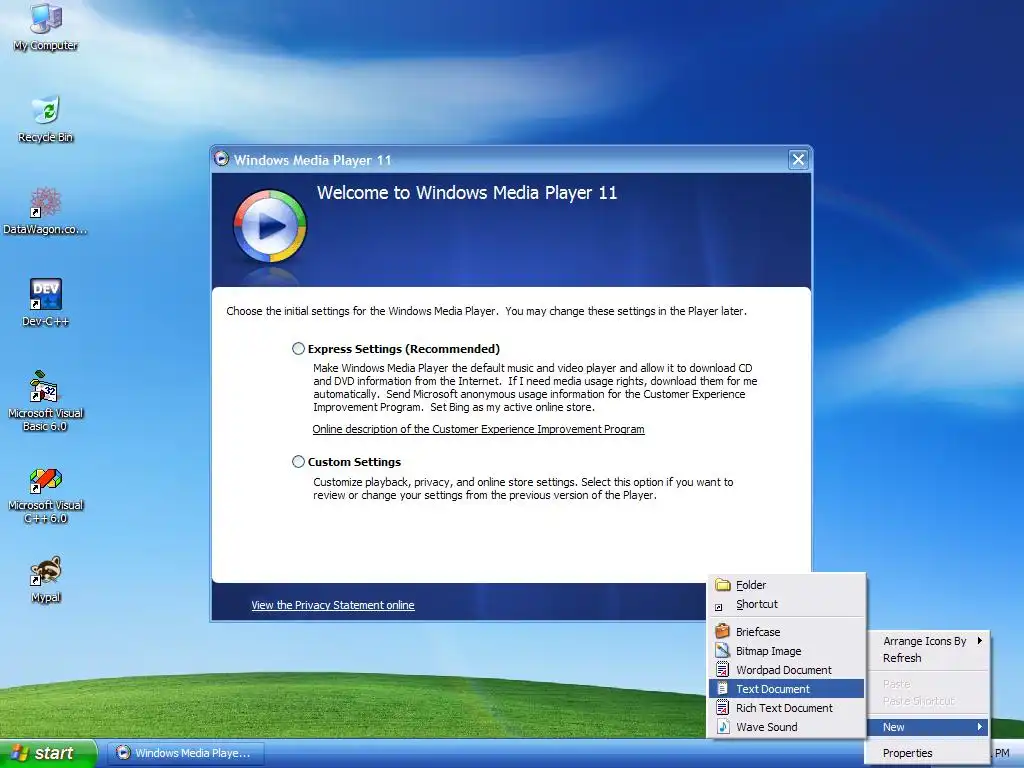Select the Microsoft Visual C++ 6.0 icon
This screenshot has height=768, width=1024.
click(x=45, y=495)
